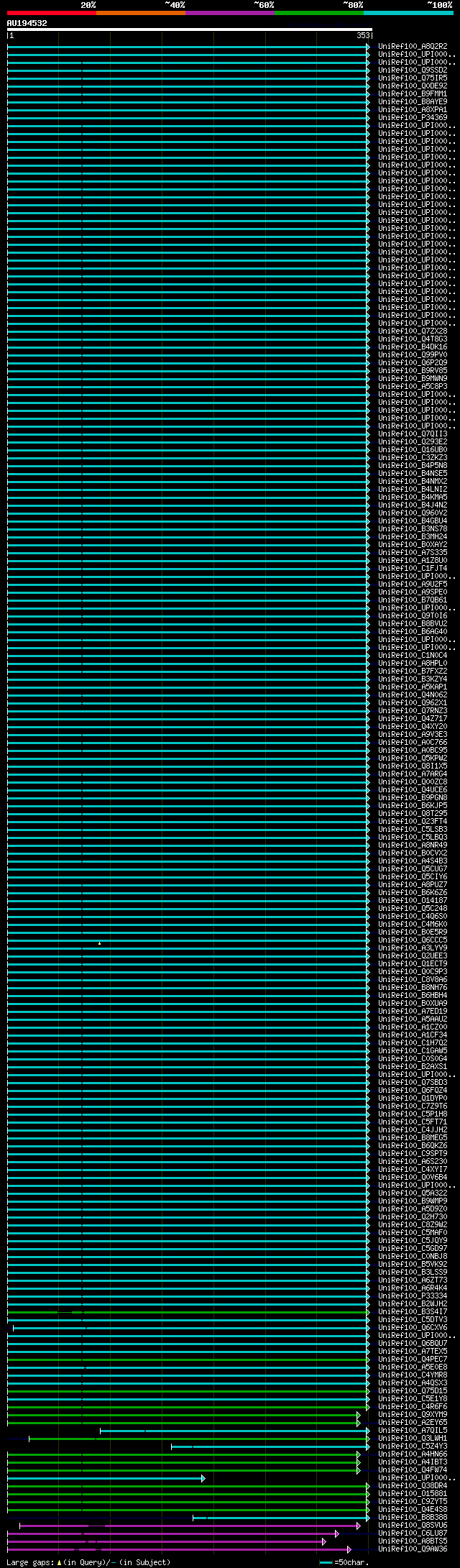
Task: Click hit label UniRef100_Q75IR5
Action: (x=413, y=78)
